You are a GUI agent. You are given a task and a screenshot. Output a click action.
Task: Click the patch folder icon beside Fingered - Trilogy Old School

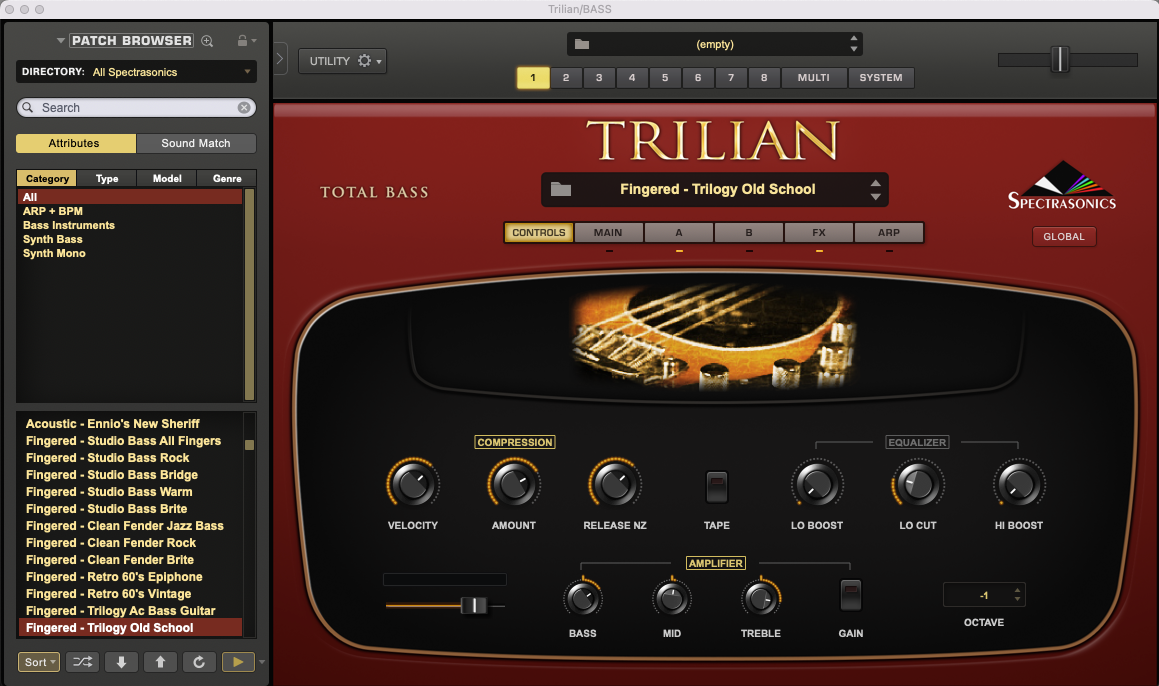pyautogui.click(x=561, y=189)
